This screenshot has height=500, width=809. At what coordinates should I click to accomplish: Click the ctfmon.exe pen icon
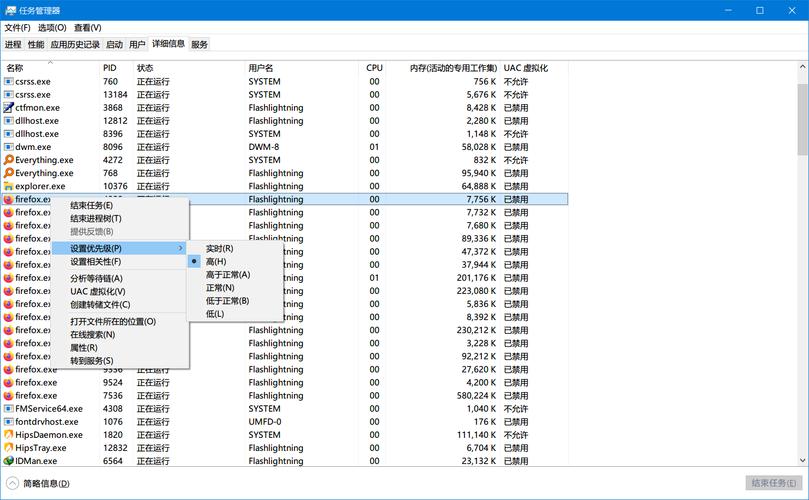[x=8, y=108]
